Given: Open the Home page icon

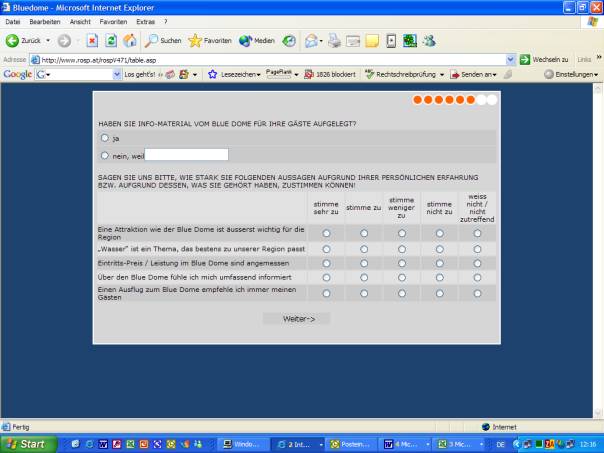Looking at the screenshot, I should tap(130, 40).
